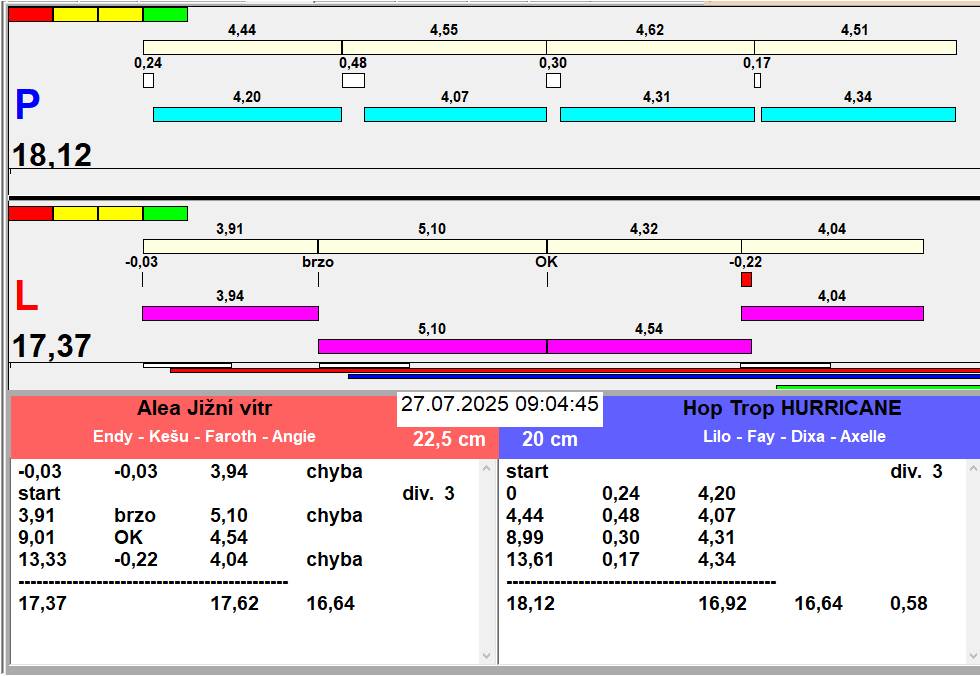Click the red start light in lane P
The height and width of the screenshot is (676, 980).
(31, 14)
